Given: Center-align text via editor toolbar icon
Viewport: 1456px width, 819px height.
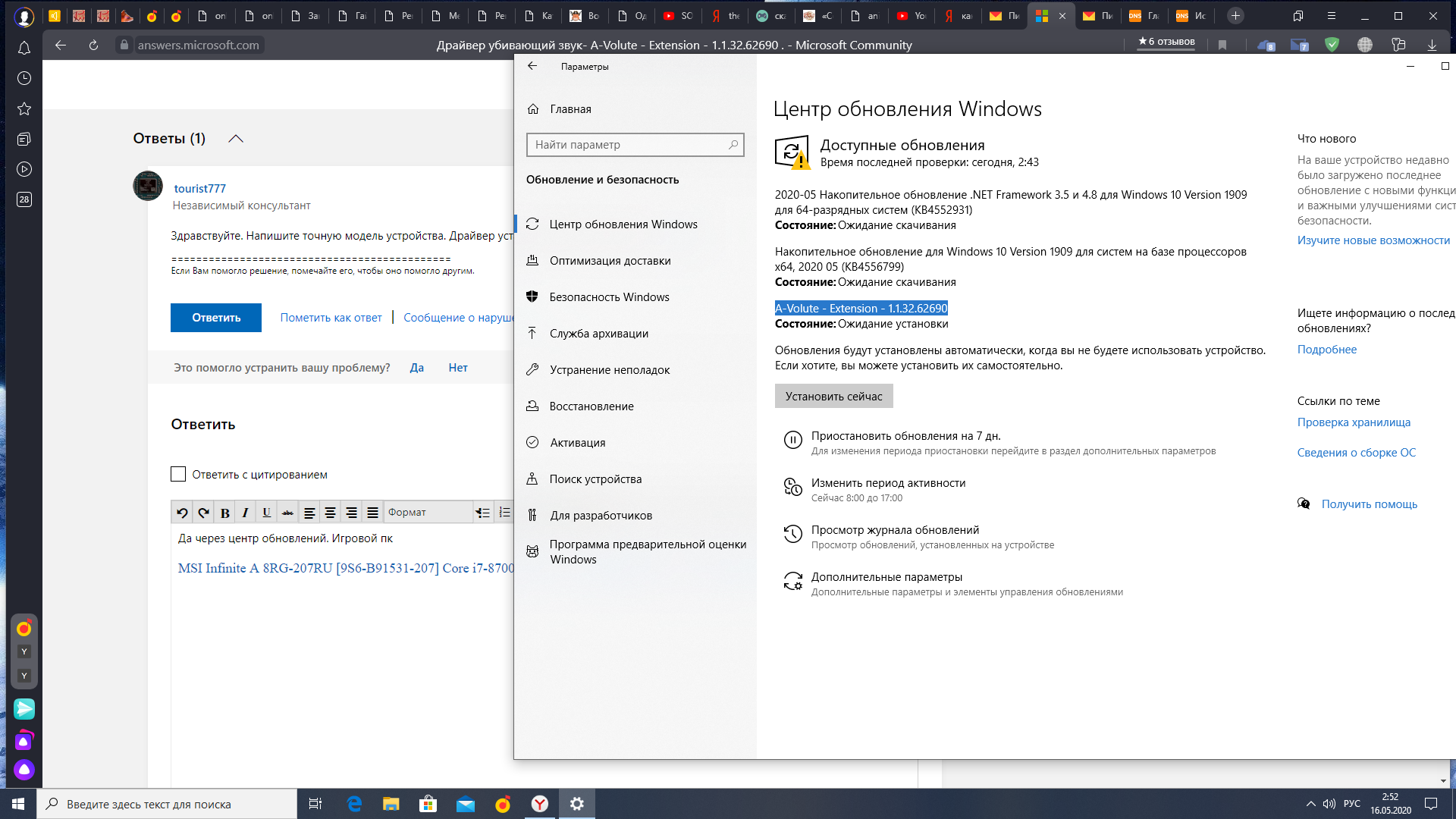Looking at the screenshot, I should point(330,513).
